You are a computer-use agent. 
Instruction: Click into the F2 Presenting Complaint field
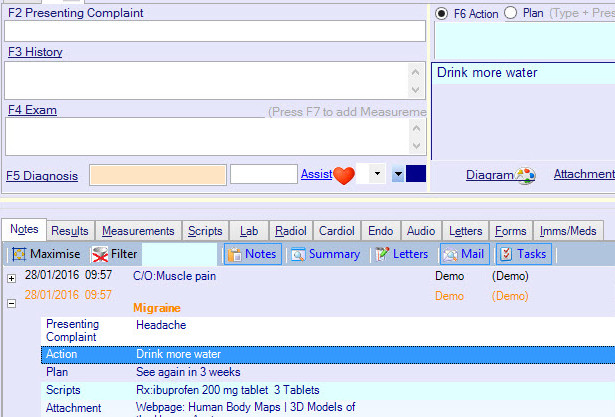click(215, 31)
